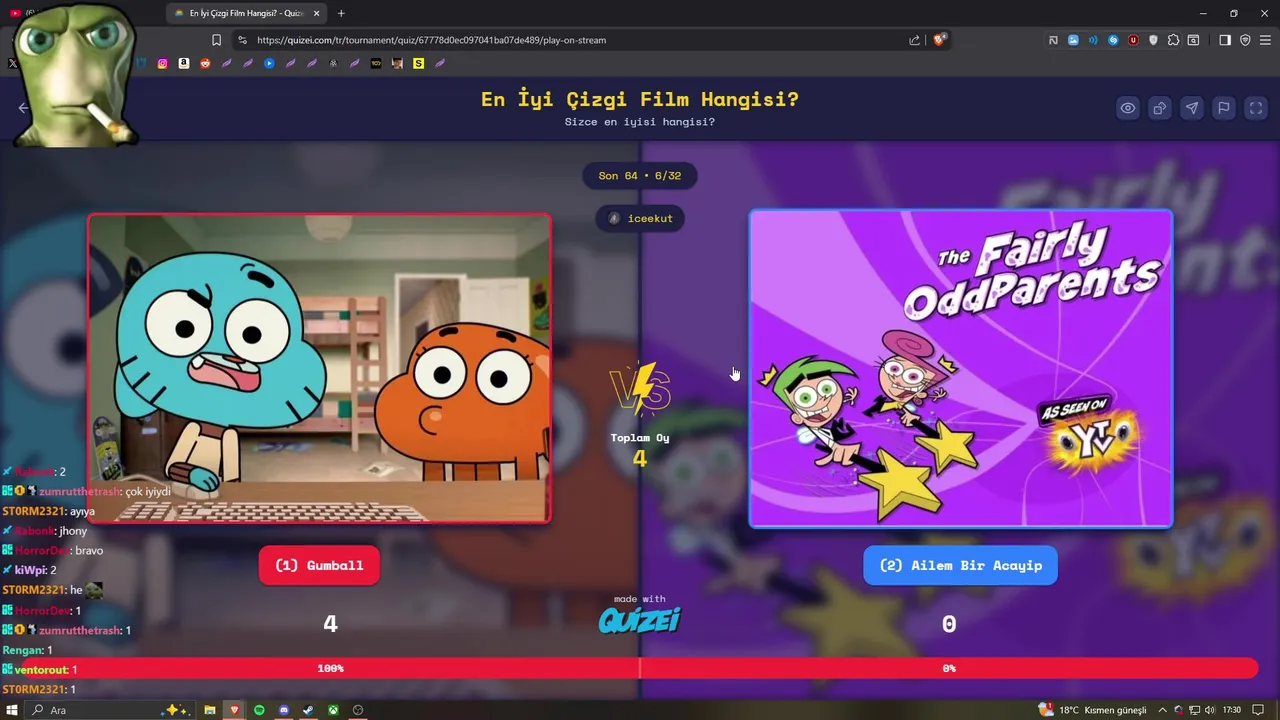1280x720 pixels.
Task: Open File Explorer from taskbar
Action: tap(210, 710)
